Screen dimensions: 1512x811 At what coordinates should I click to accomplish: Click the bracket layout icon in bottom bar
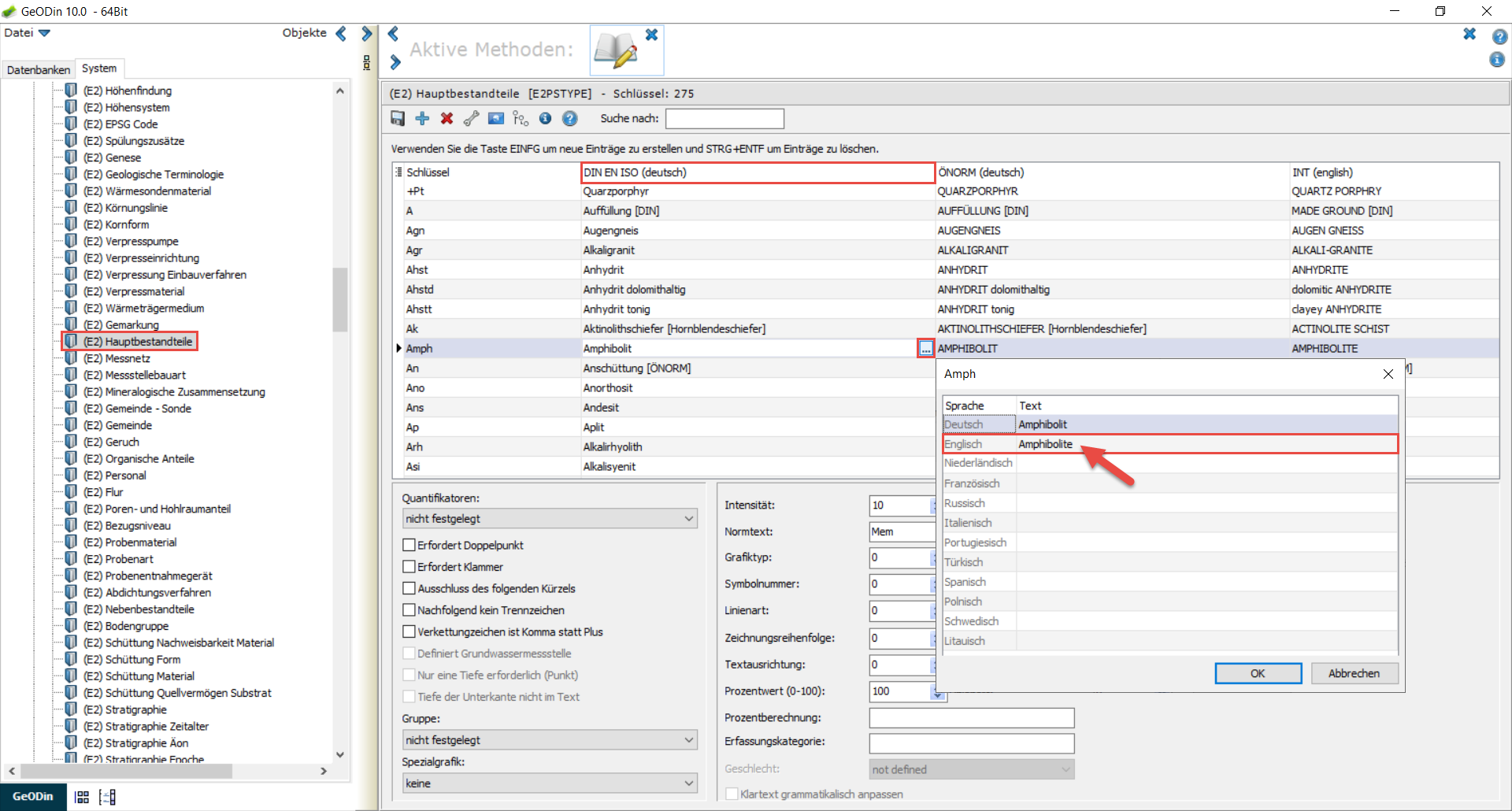[x=108, y=797]
